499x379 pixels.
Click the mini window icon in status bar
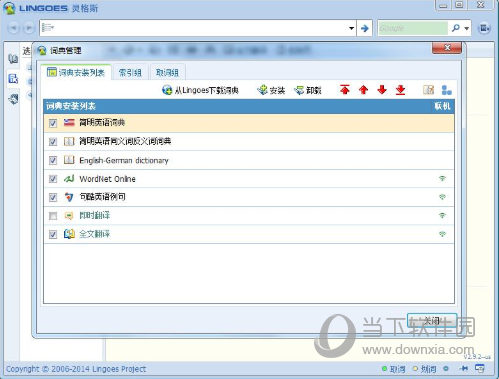(480, 368)
